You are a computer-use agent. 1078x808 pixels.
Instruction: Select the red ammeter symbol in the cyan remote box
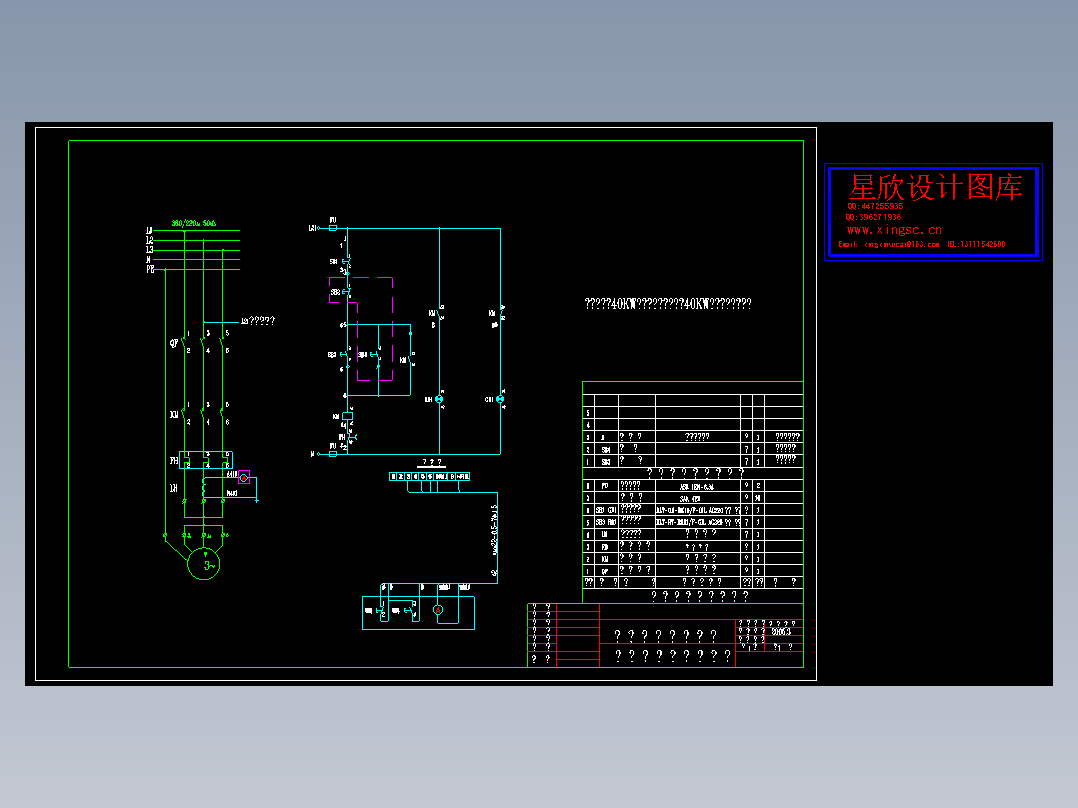point(438,610)
